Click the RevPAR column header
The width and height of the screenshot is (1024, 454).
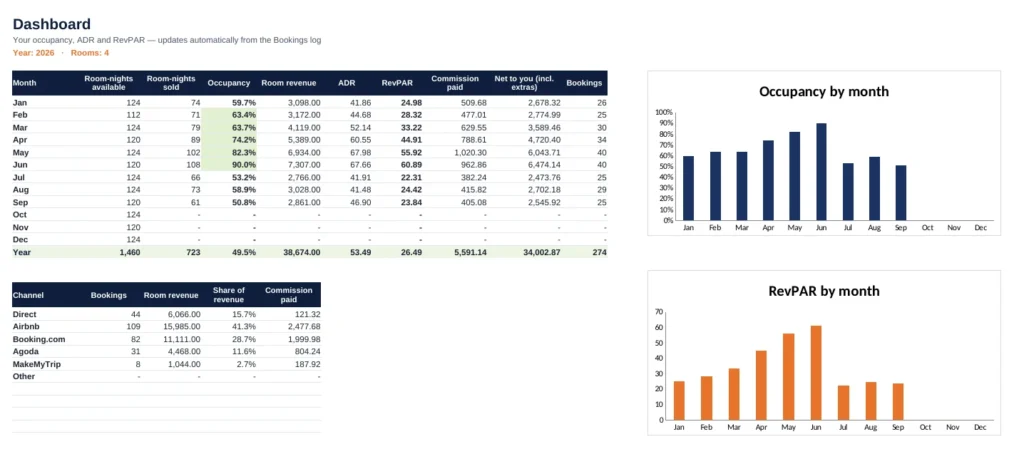coord(396,83)
